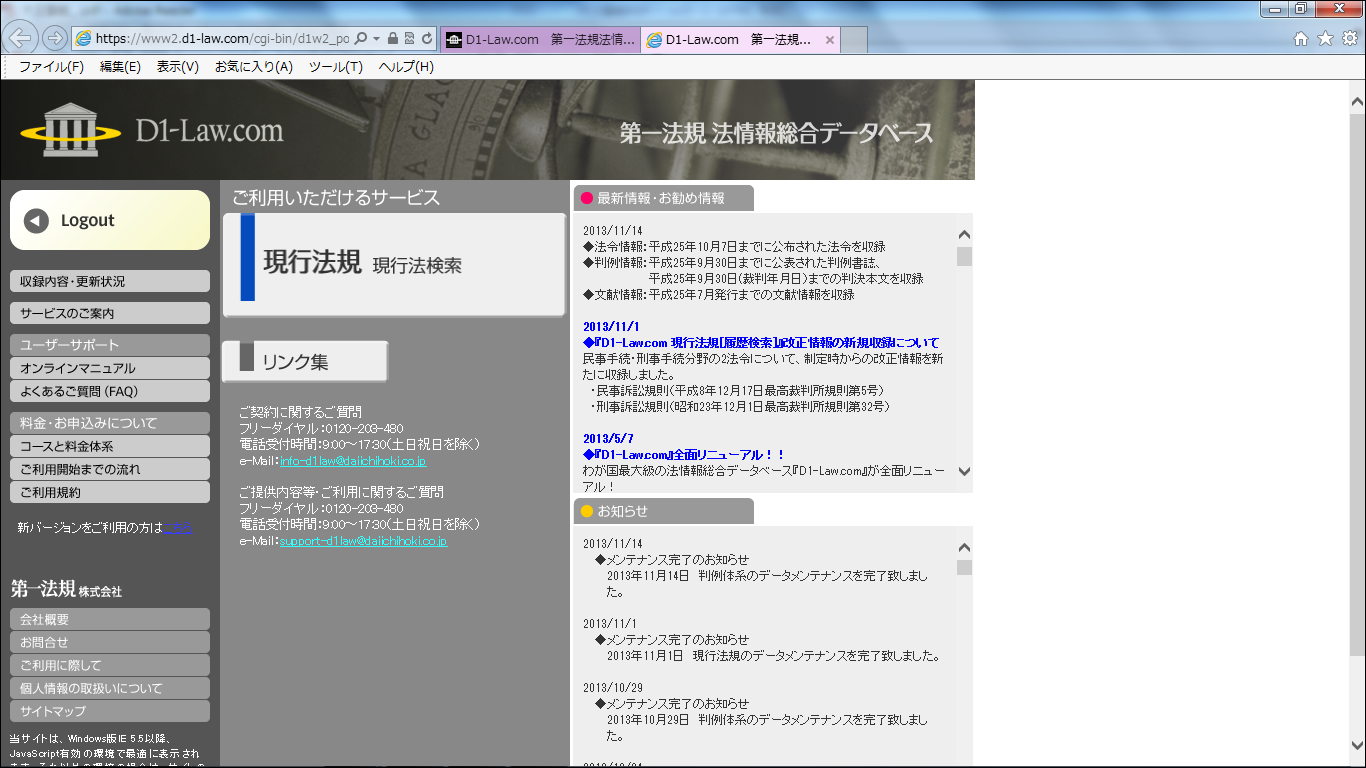The height and width of the screenshot is (768, 1366).
Task: Open a new tab with blank tab button
Action: tap(854, 40)
